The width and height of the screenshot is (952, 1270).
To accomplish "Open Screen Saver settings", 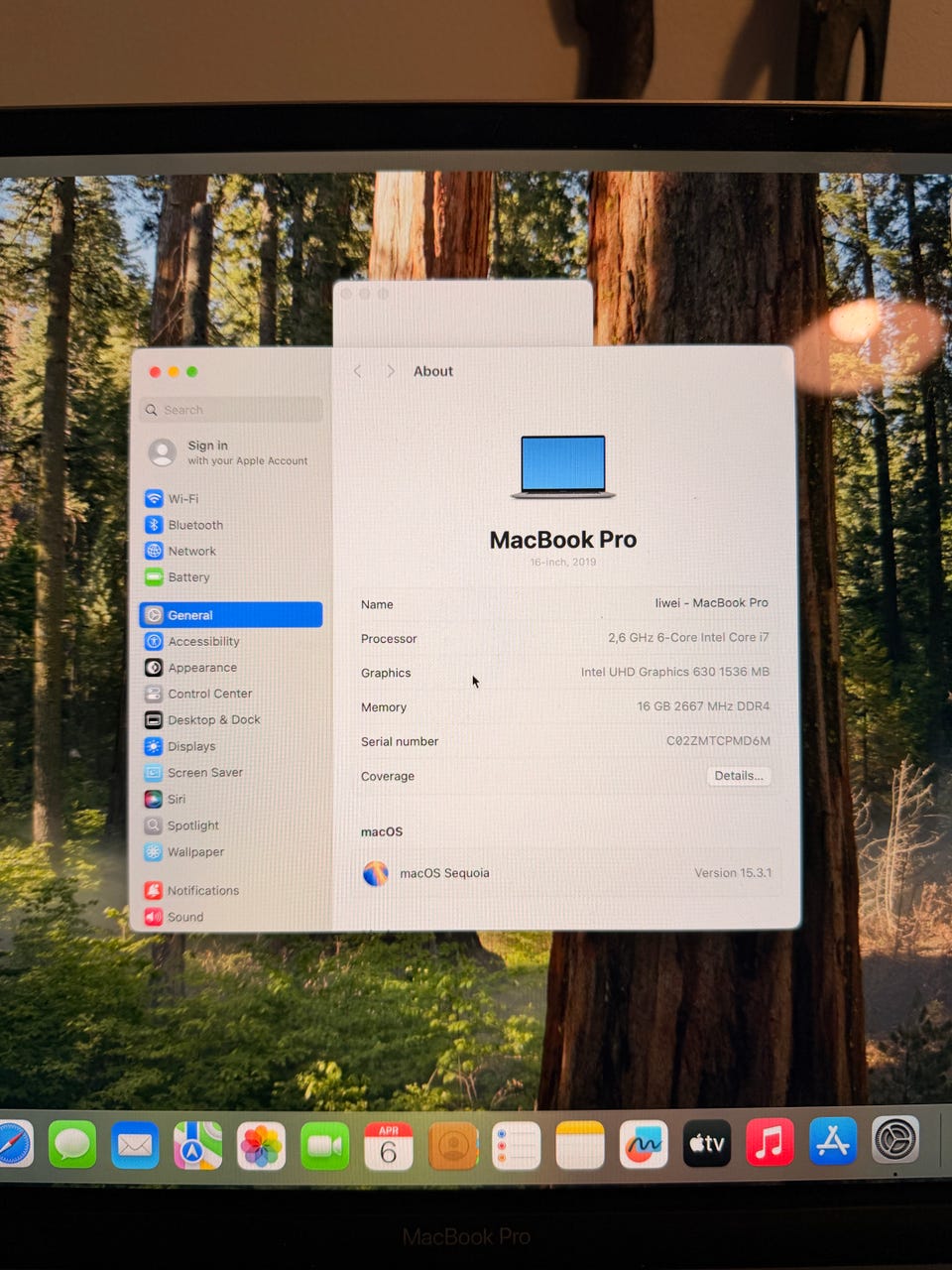I will click(230, 773).
